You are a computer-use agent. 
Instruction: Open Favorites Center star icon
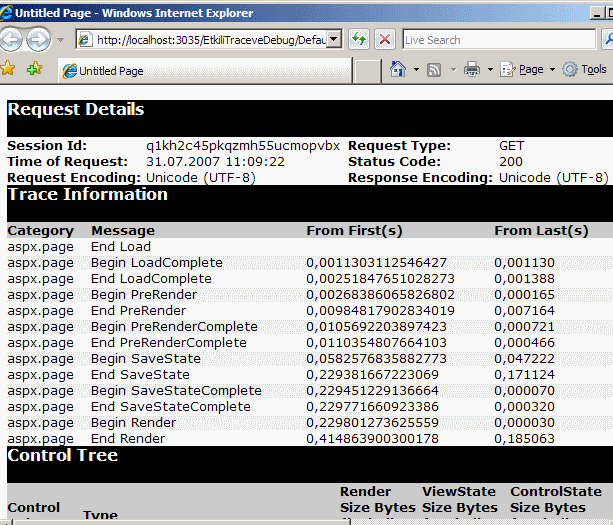tap(9, 69)
